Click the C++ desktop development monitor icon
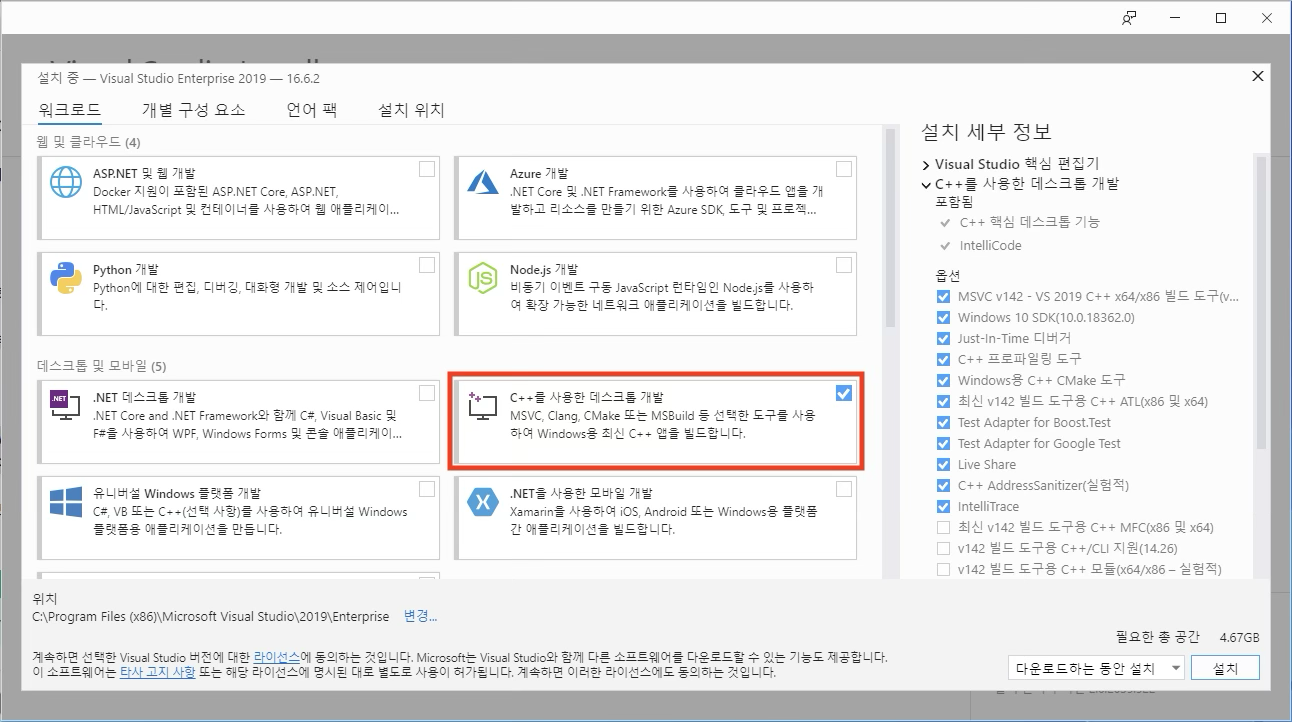Screen dimensions: 1292x722 click(x=483, y=406)
